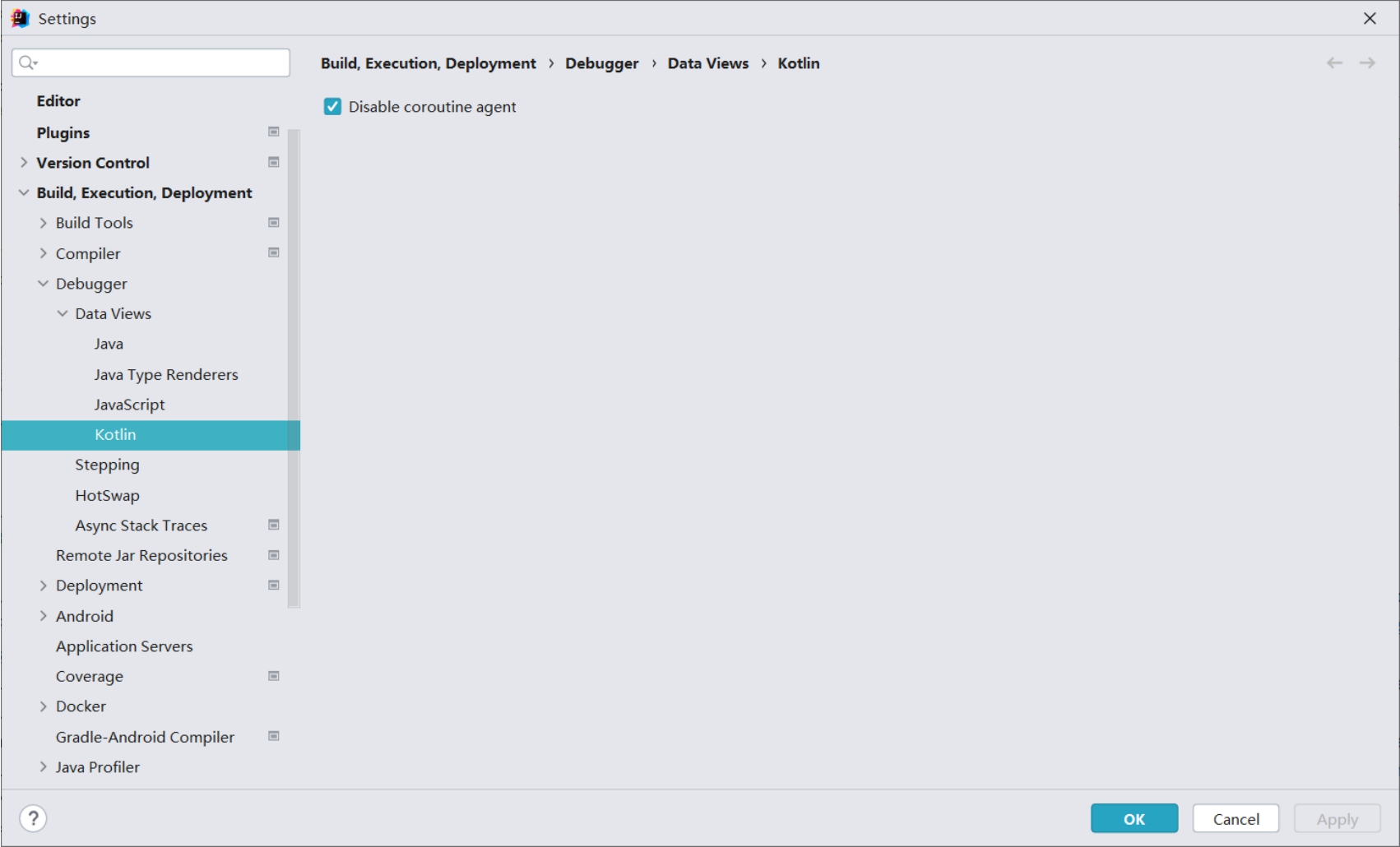The image size is (1400, 847).
Task: Expand the Deployment node
Action: tap(43, 585)
